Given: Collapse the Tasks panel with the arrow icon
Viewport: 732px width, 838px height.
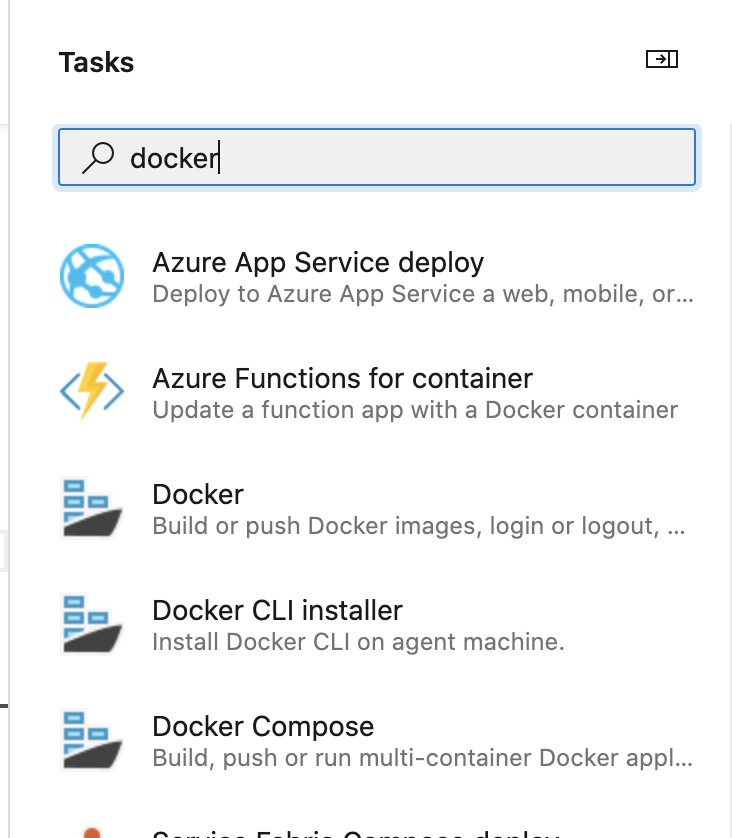Looking at the screenshot, I should [x=662, y=59].
